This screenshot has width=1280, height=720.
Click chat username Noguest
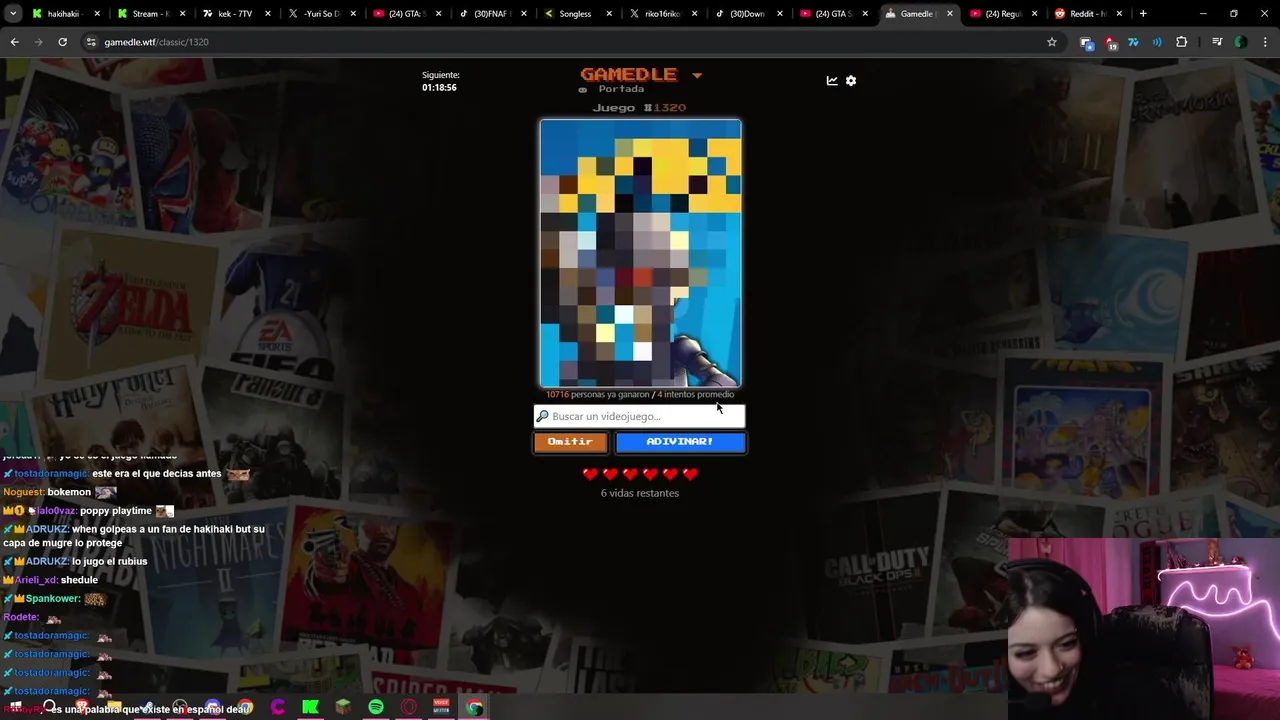point(24,492)
